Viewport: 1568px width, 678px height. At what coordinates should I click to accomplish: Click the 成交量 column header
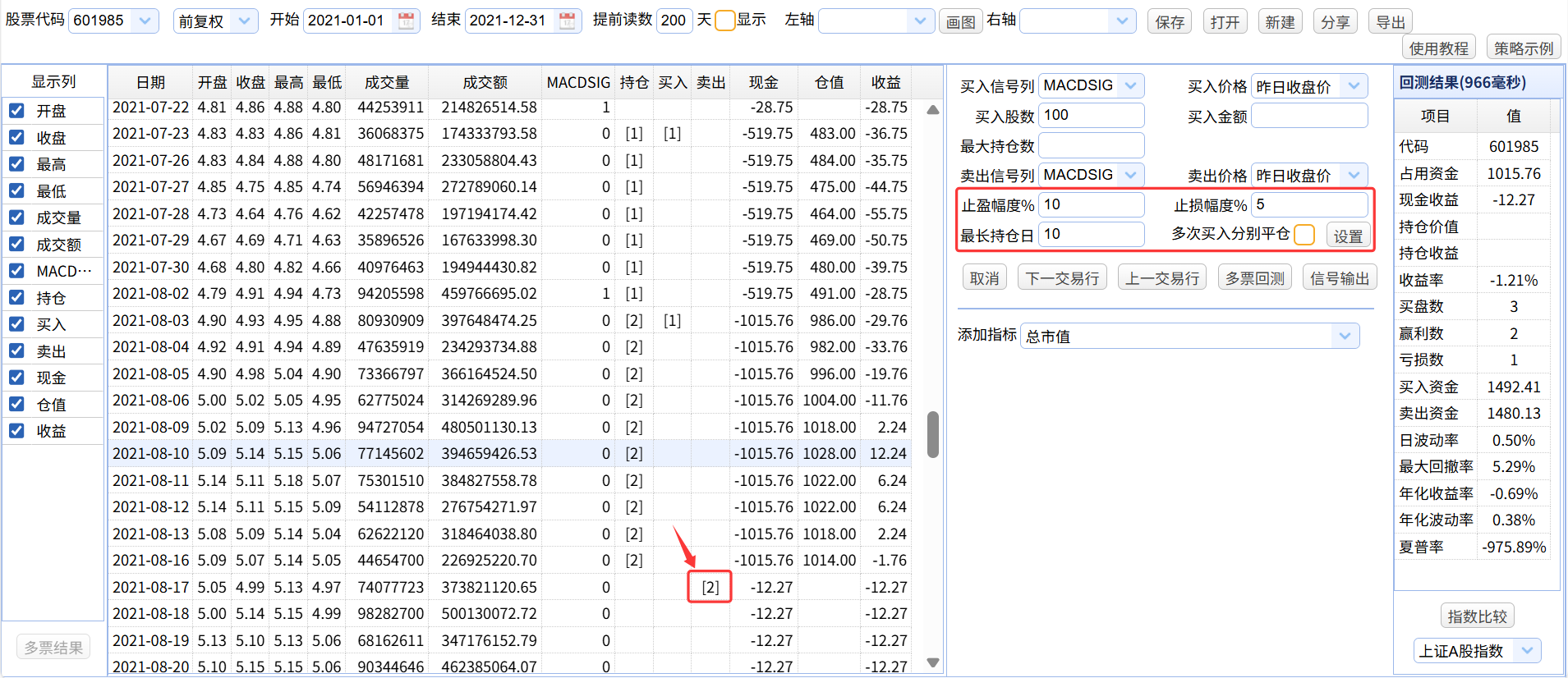(x=387, y=82)
